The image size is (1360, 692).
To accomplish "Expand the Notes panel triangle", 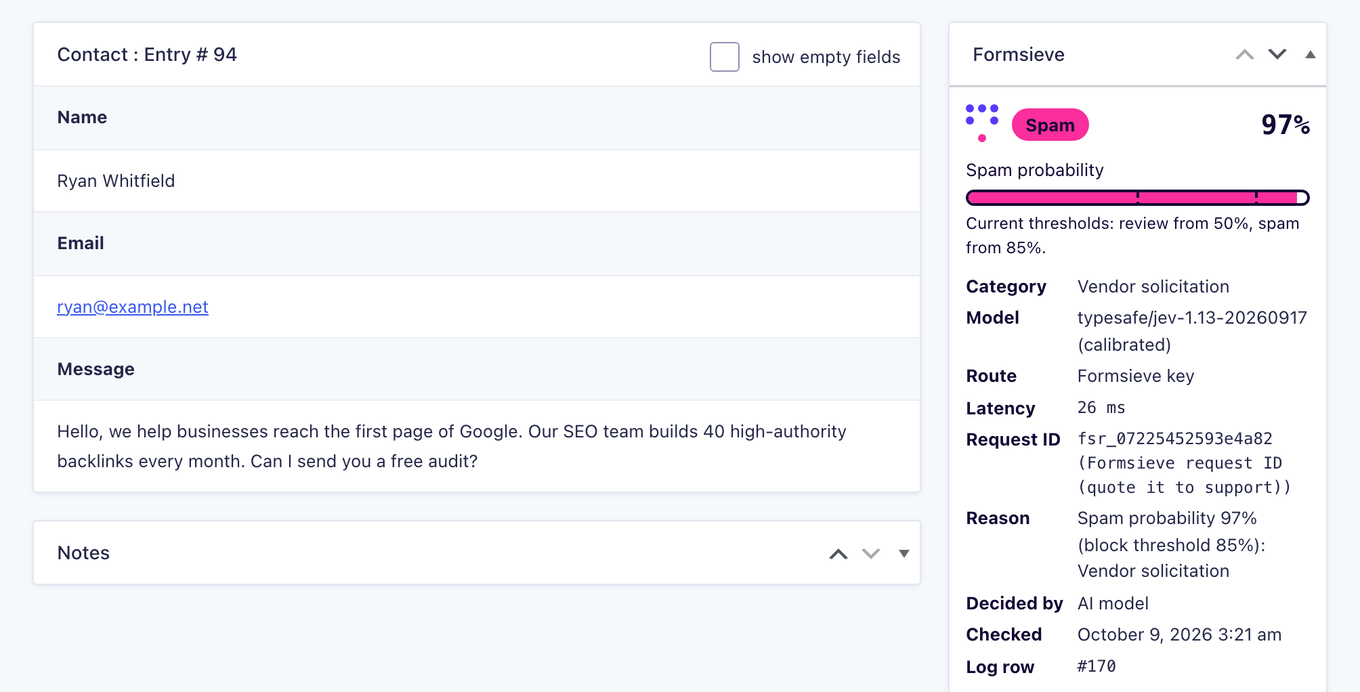I will [x=904, y=553].
